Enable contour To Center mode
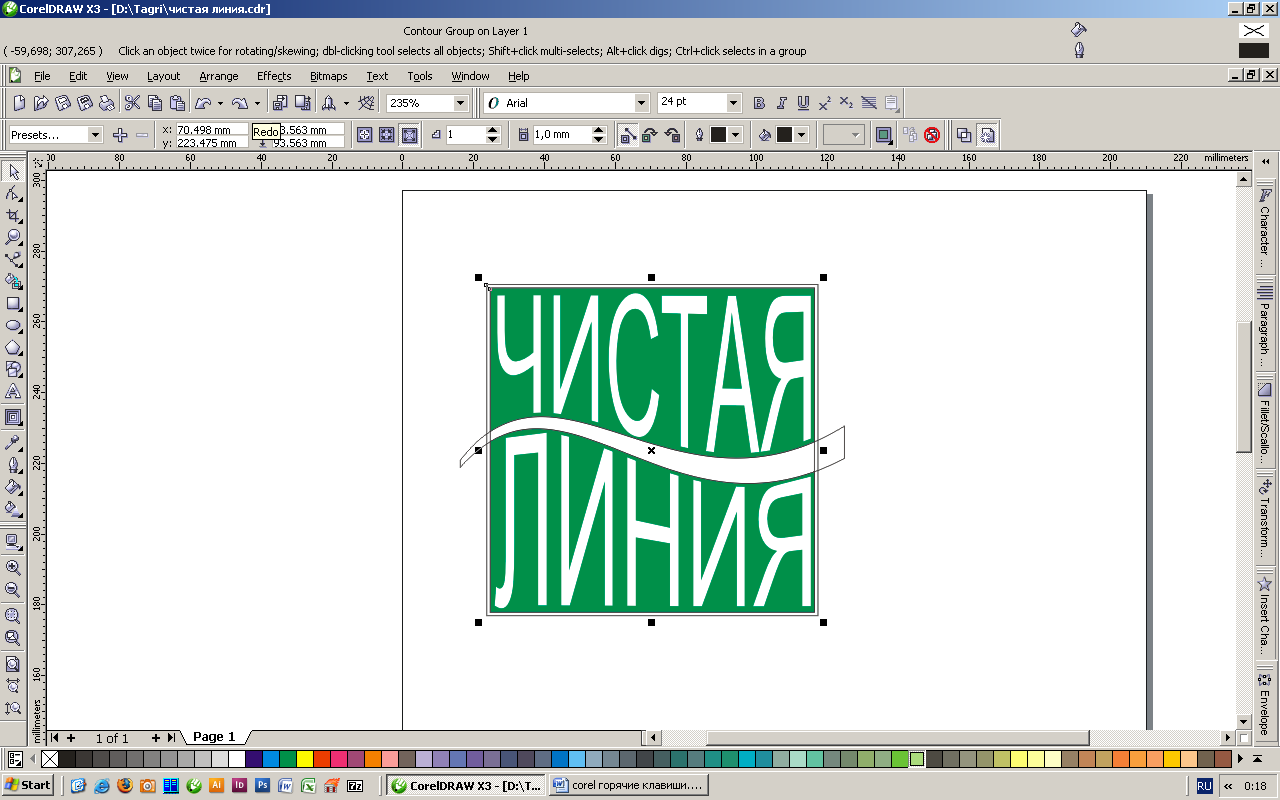1280x800 pixels. pos(365,134)
